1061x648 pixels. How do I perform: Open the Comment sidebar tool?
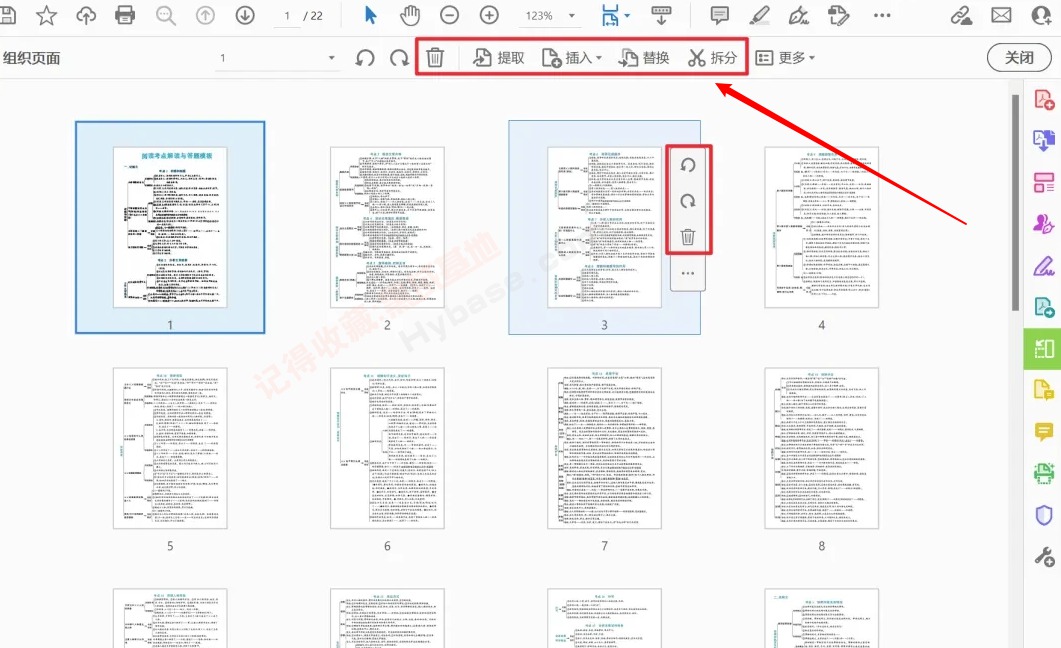1043,432
